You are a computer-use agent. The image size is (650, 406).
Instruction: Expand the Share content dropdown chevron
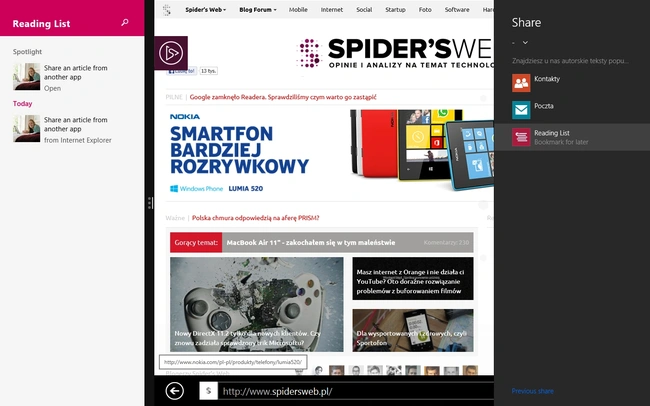click(525, 42)
